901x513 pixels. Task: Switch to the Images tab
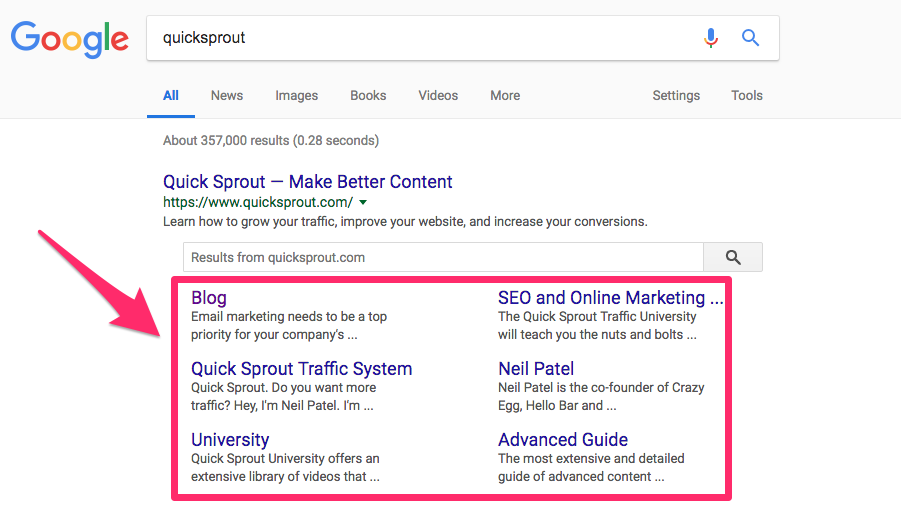coord(297,95)
